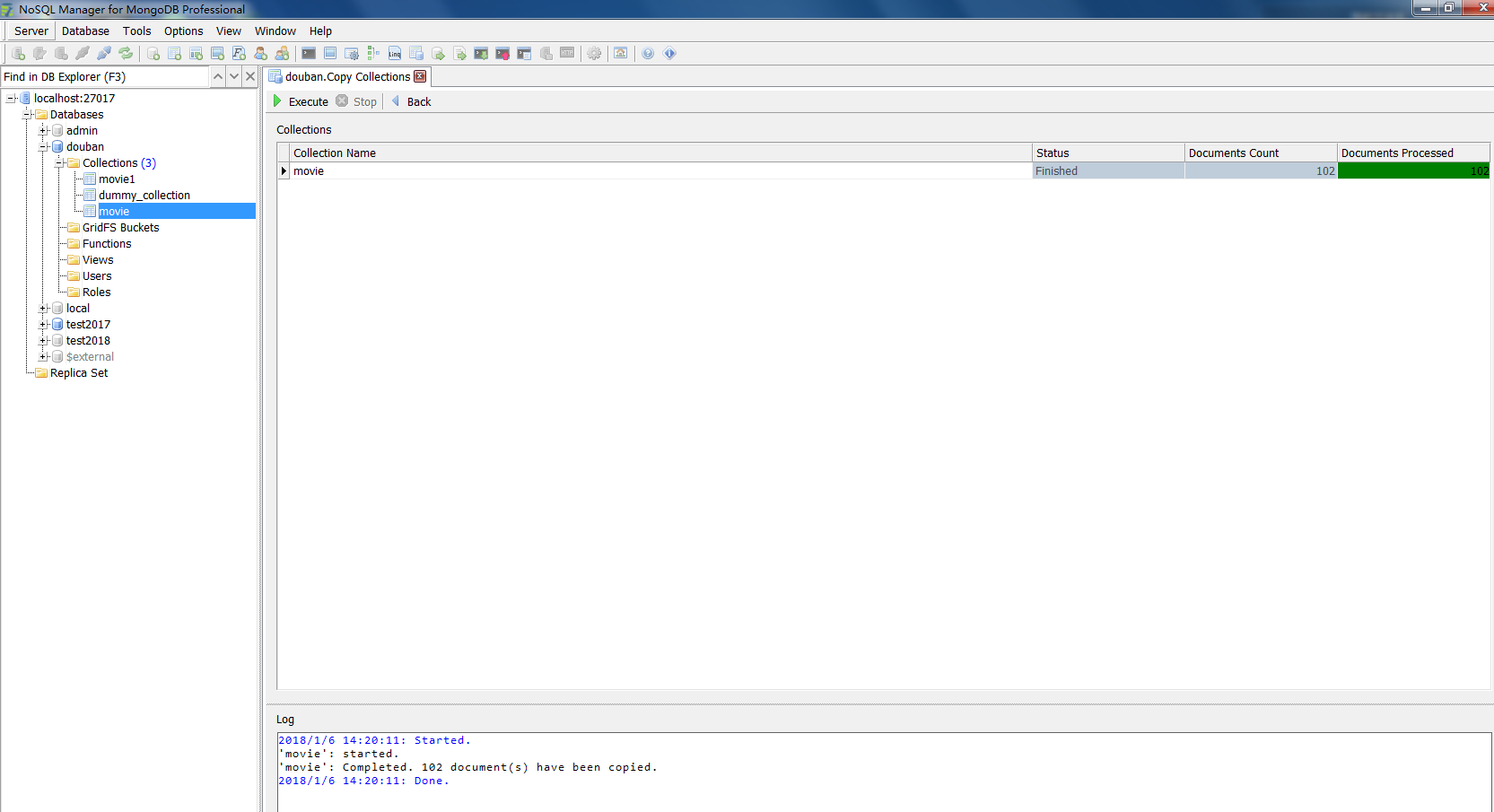Expand the movie collection row arrow
This screenshot has width=1494, height=812.
tap(284, 170)
